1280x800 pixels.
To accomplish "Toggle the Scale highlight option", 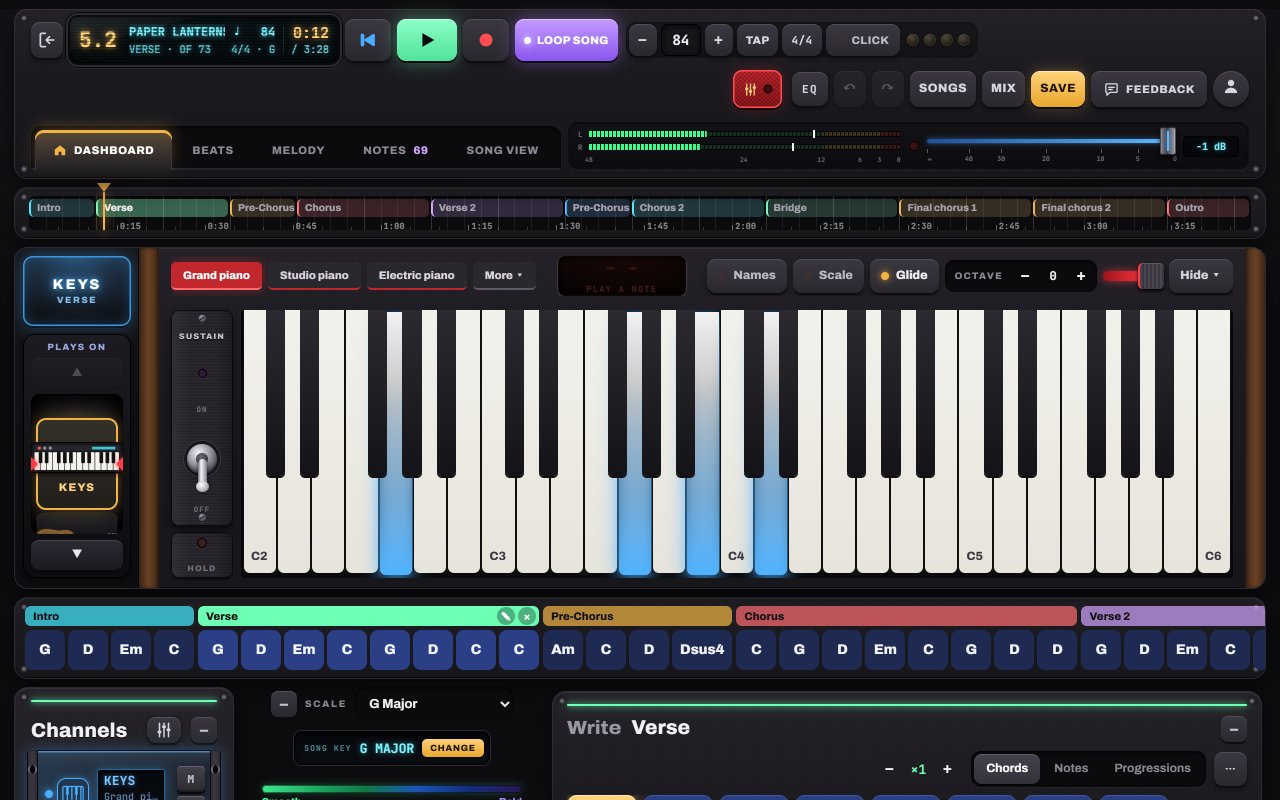I will [829, 275].
